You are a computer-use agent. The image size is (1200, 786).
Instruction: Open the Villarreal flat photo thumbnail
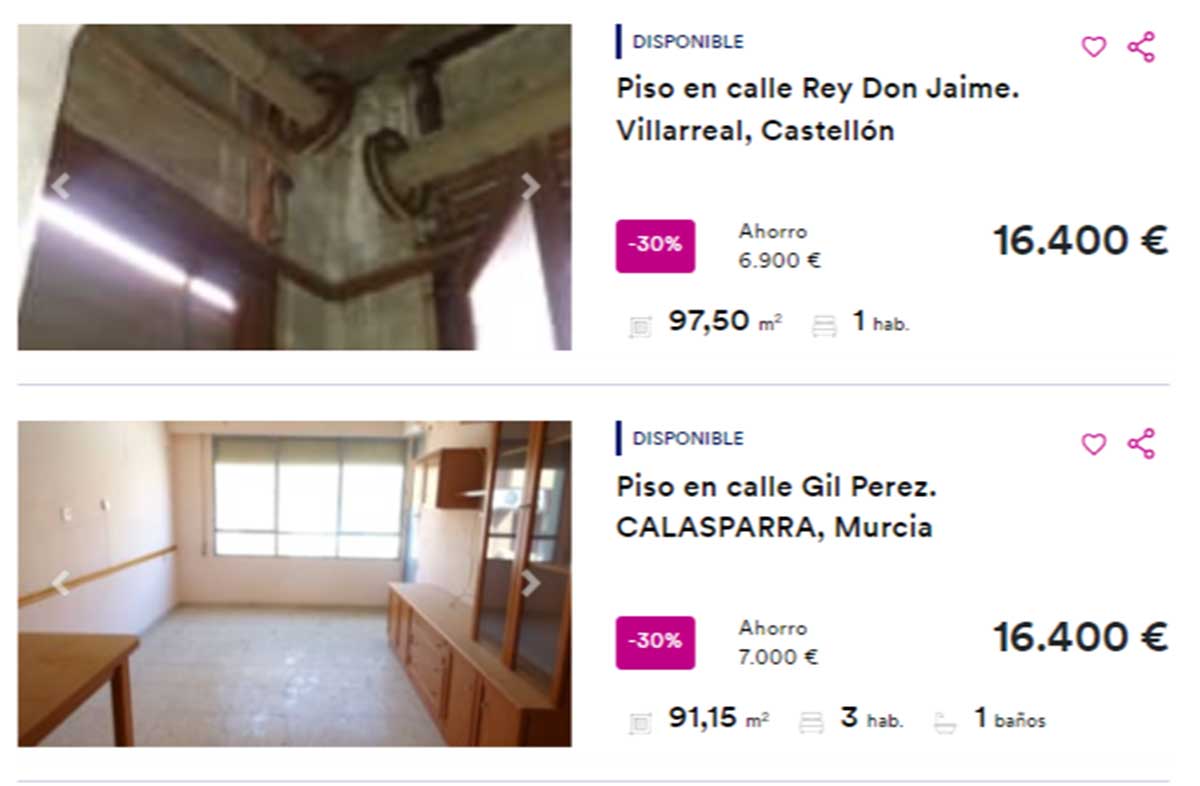tap(295, 187)
